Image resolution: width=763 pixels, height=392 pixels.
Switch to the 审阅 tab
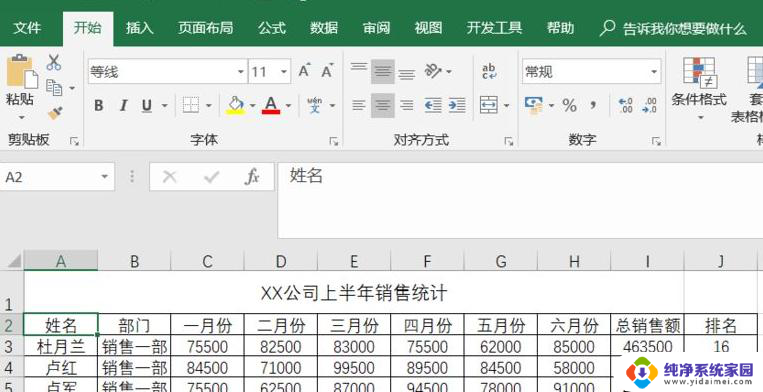pos(376,28)
